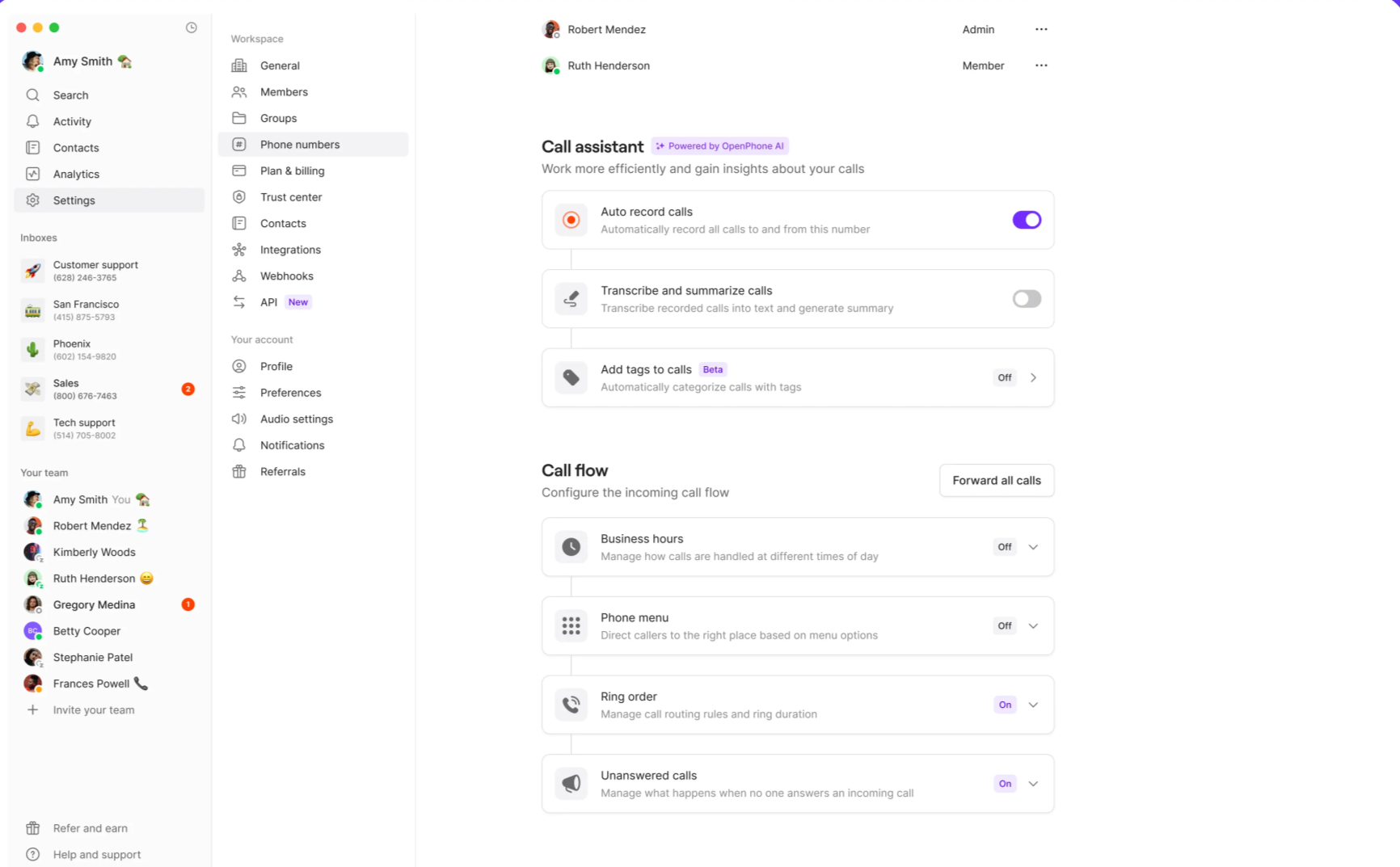Click Frances Powell in team list
The image size is (1400, 867).
click(x=109, y=684)
